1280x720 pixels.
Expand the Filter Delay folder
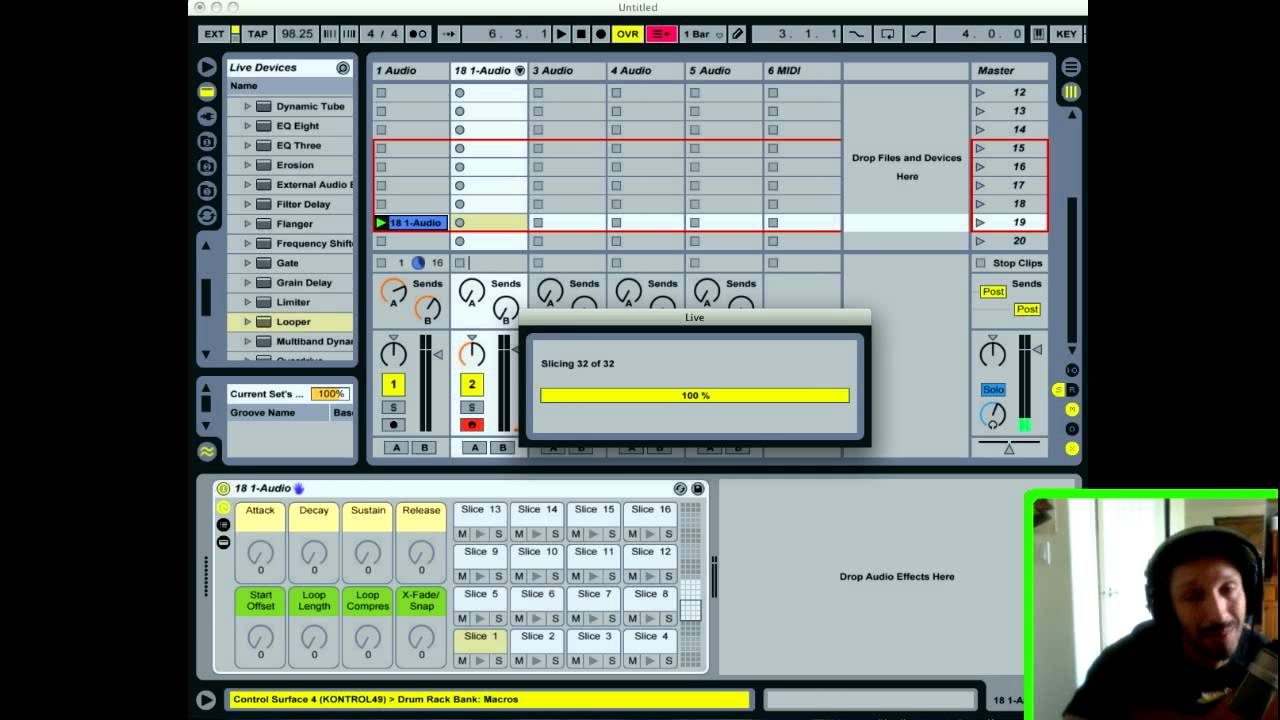[247, 204]
